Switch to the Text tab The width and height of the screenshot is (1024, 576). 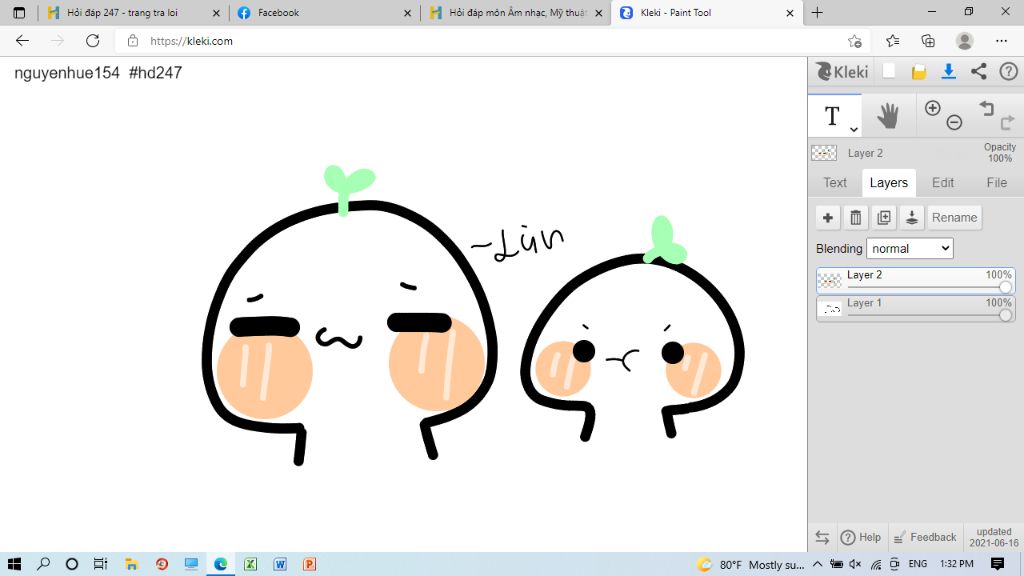point(835,183)
